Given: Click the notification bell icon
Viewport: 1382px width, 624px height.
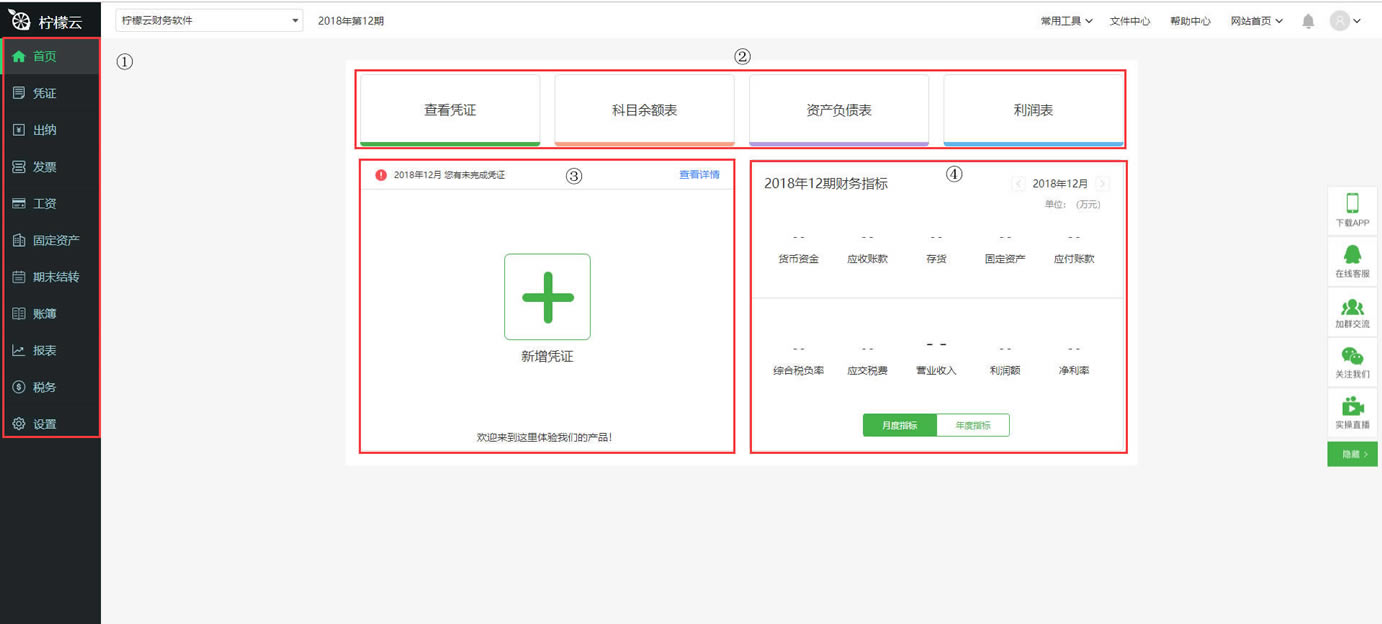Looking at the screenshot, I should (x=1307, y=19).
